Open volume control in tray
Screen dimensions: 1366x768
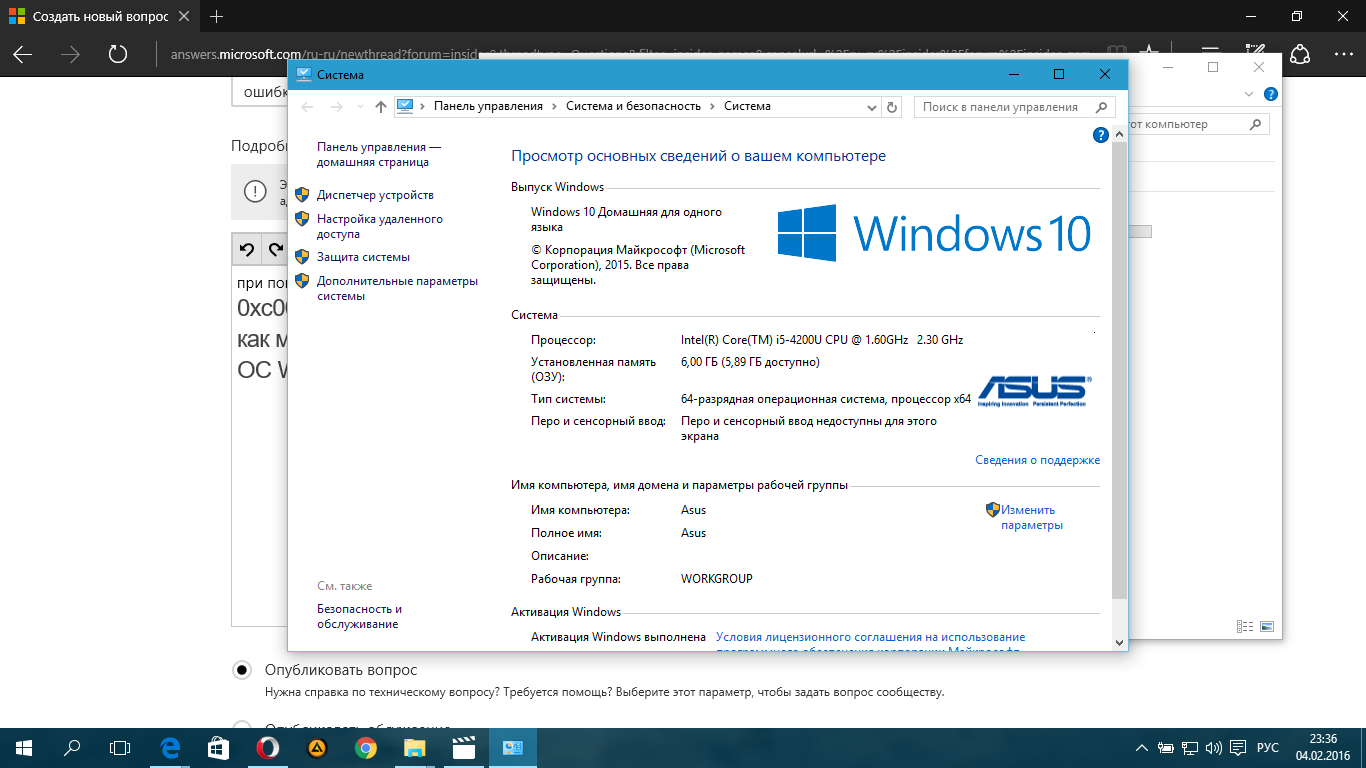pyautogui.click(x=1213, y=747)
